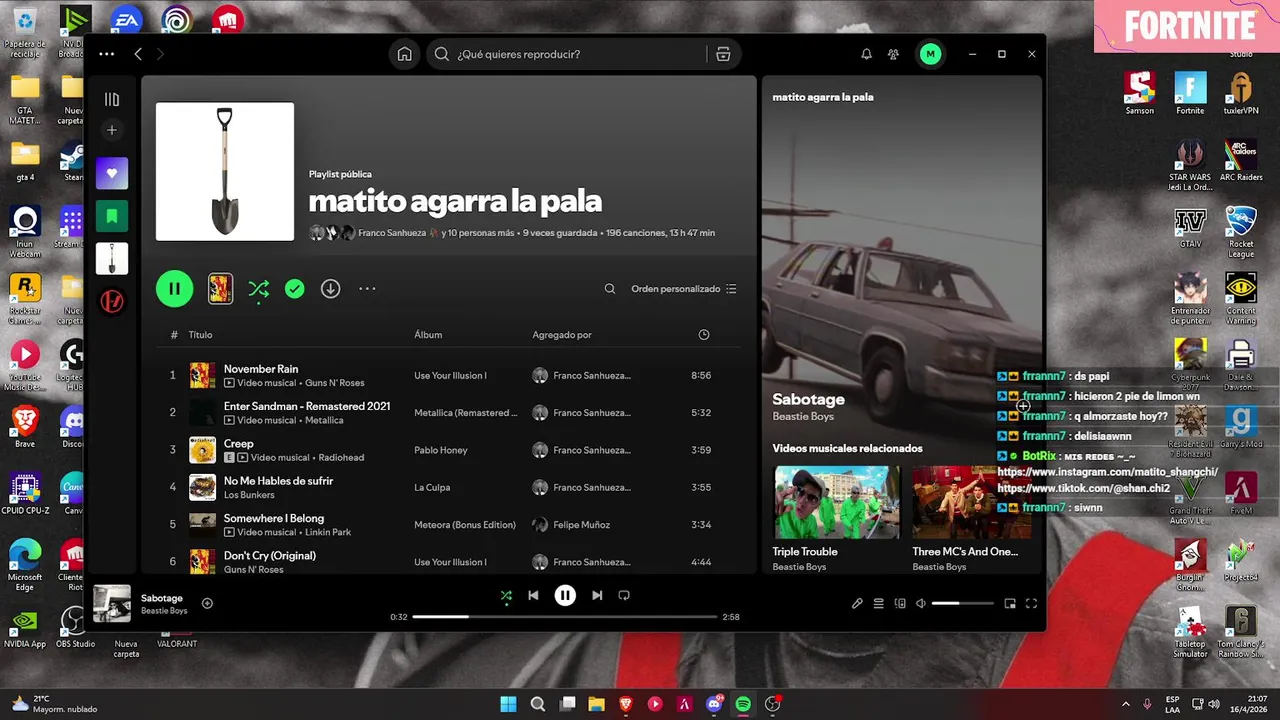Open the three-dots menu beside back arrow
Image resolution: width=1280 pixels, height=720 pixels.
pos(107,54)
